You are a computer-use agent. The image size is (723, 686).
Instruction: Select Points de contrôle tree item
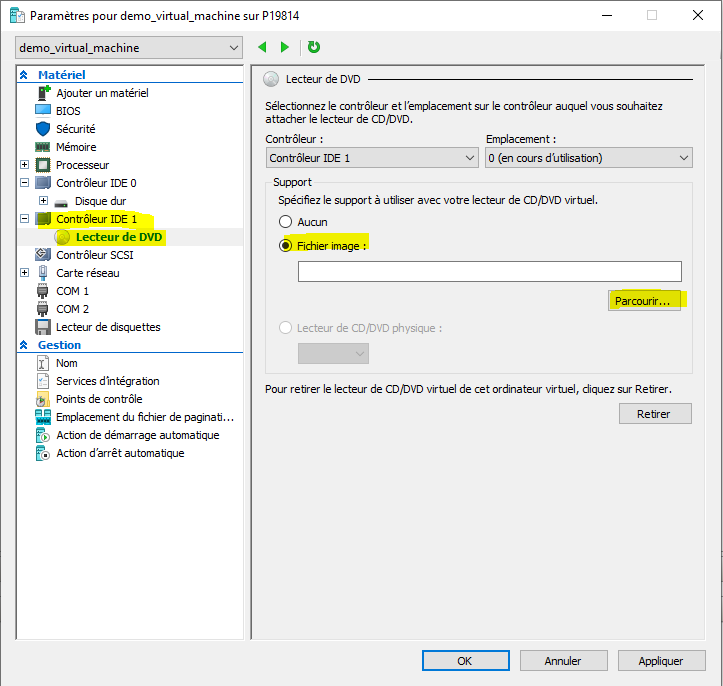pos(99,399)
